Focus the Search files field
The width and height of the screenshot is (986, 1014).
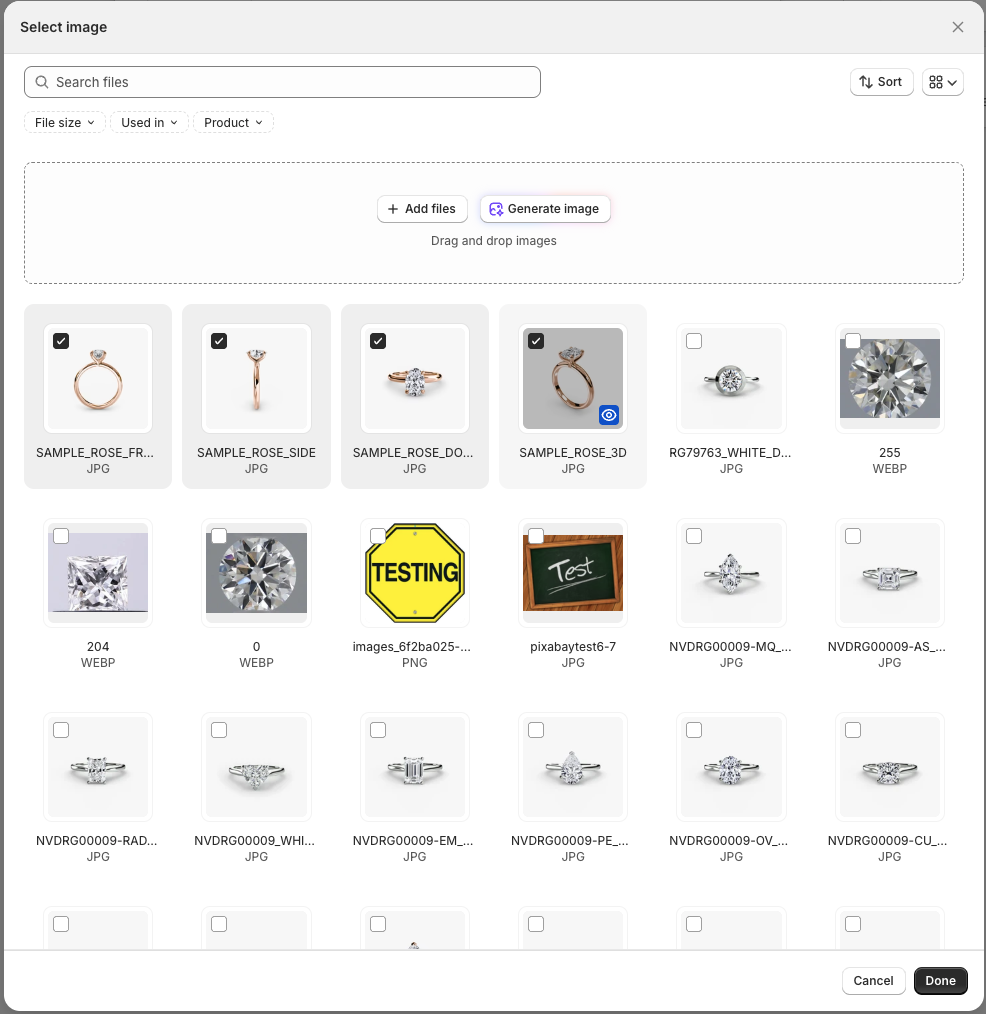tap(283, 82)
